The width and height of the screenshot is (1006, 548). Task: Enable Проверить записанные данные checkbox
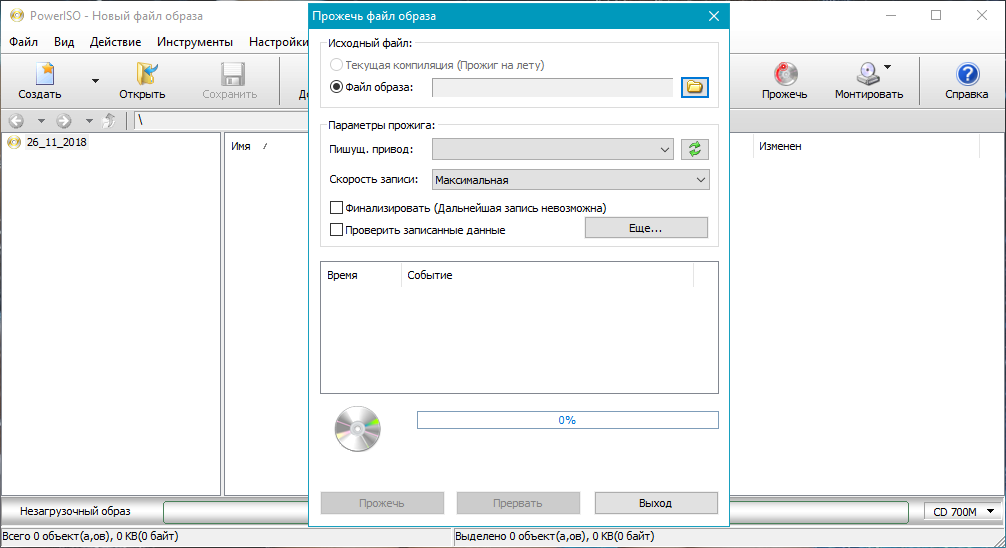click(337, 230)
